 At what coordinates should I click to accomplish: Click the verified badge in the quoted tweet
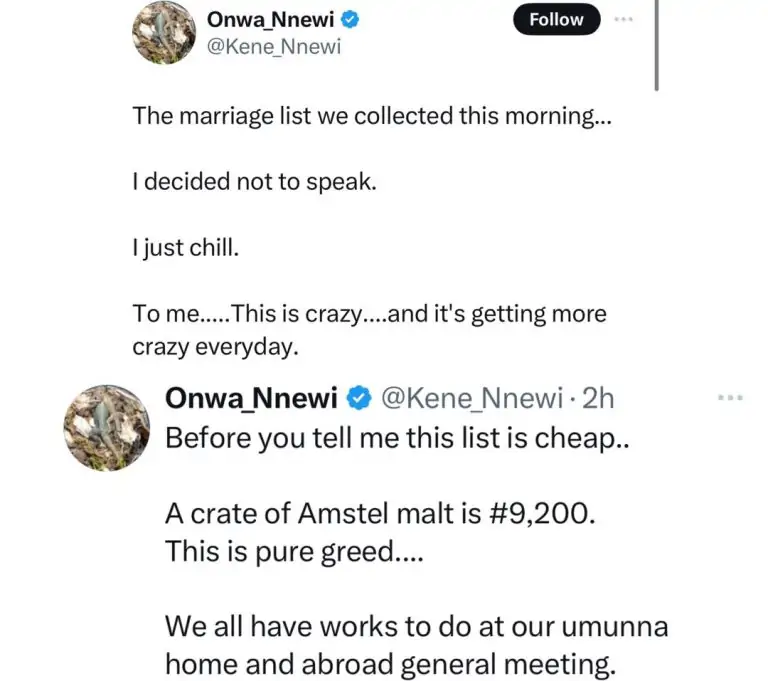click(x=357, y=399)
